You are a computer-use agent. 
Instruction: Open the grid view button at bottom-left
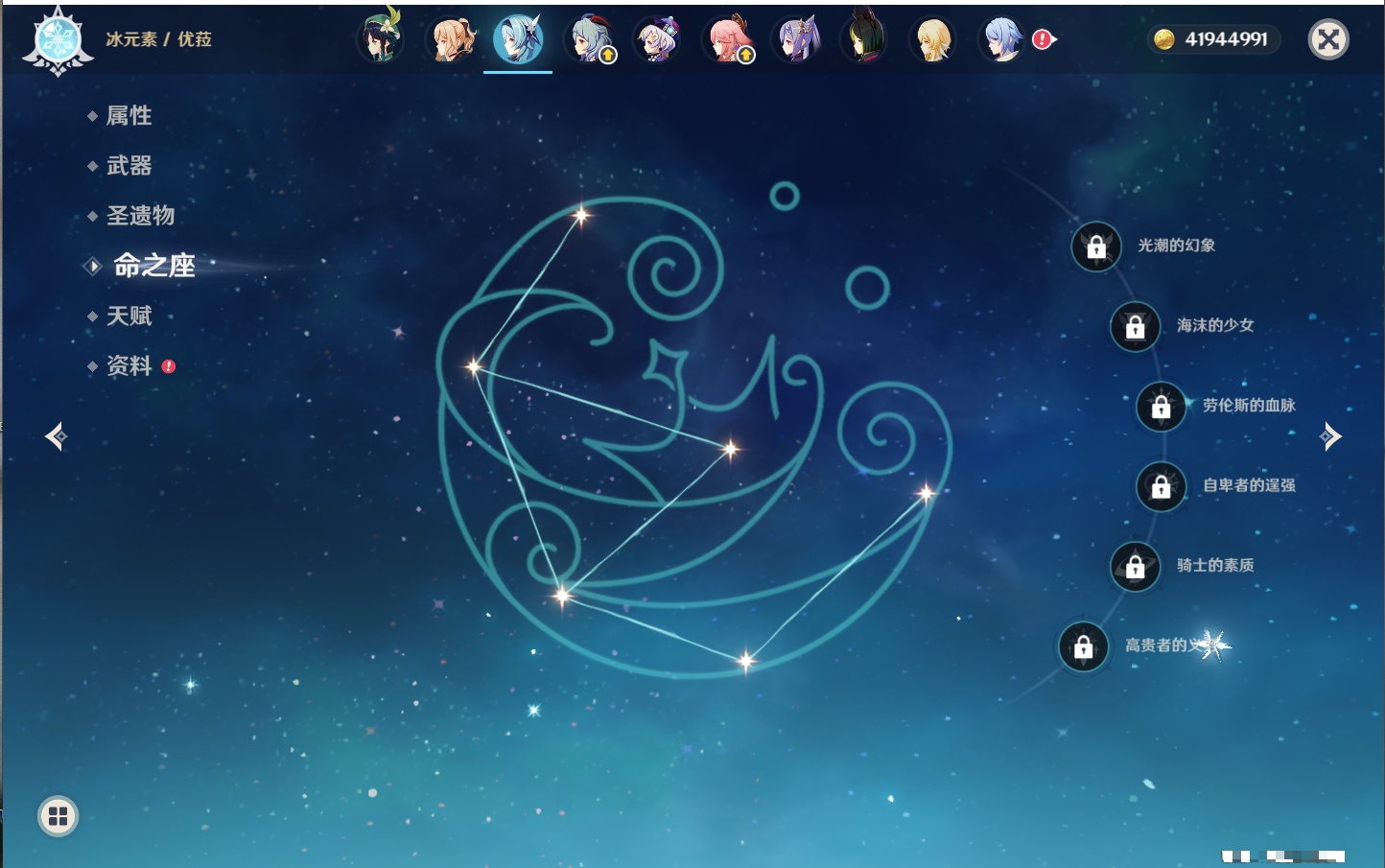click(58, 816)
